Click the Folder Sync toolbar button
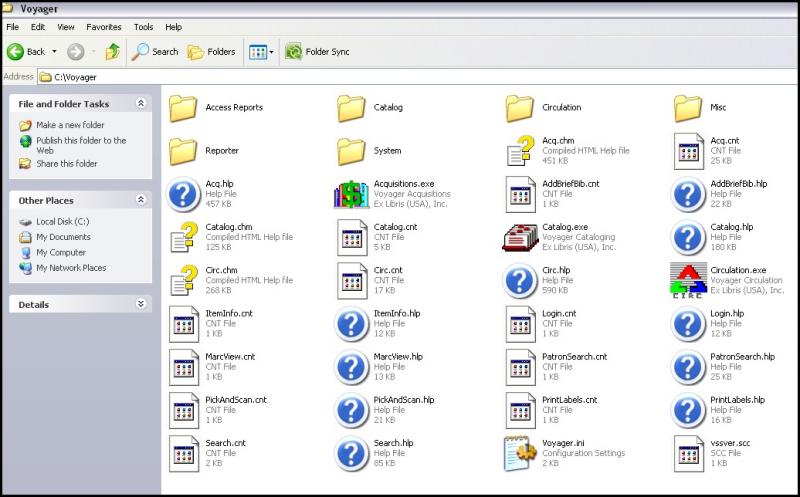The image size is (800, 497). tap(317, 52)
